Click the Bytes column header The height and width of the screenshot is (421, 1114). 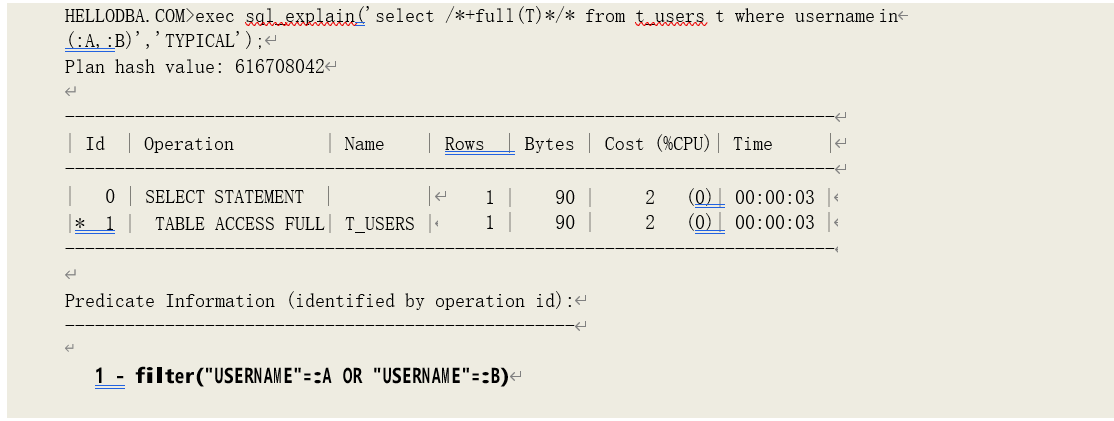point(549,144)
